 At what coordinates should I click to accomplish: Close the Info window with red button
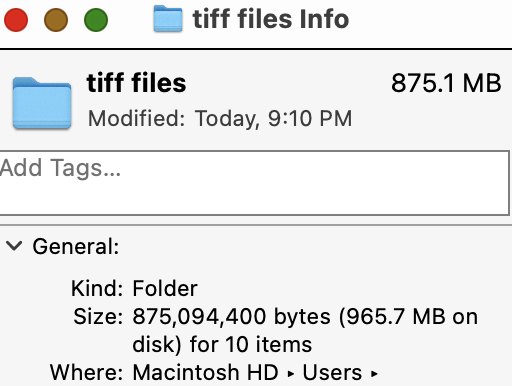[16, 20]
